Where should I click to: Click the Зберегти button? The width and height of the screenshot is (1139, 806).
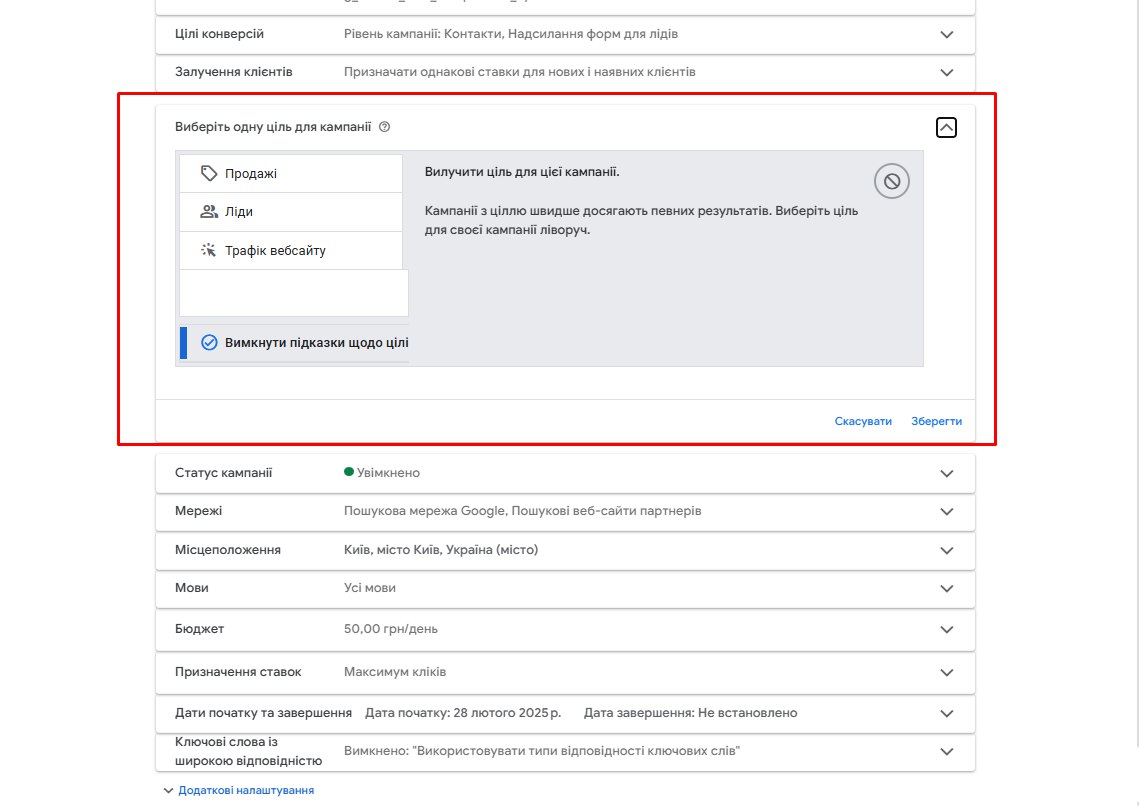[x=936, y=421]
